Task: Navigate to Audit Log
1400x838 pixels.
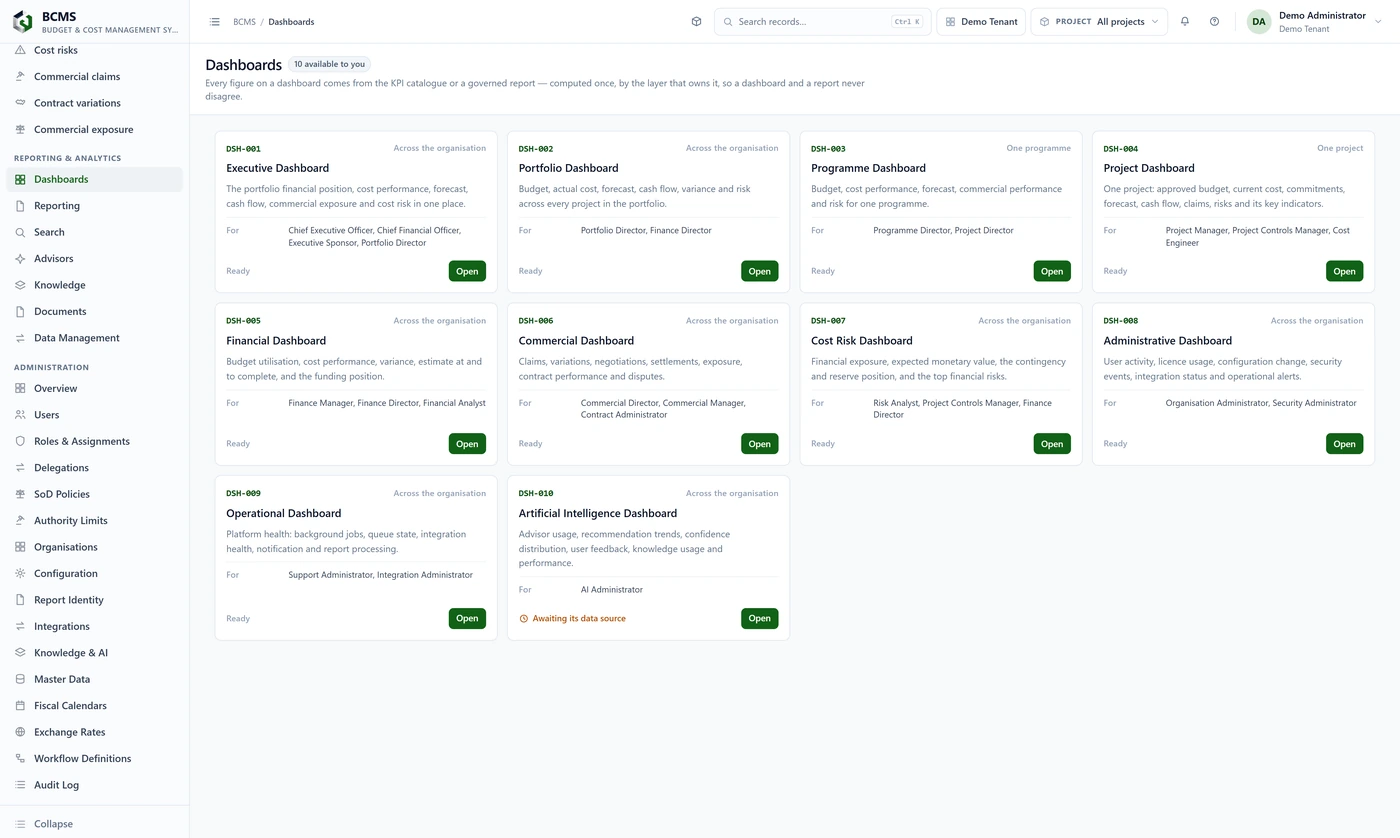Action: (x=94, y=785)
